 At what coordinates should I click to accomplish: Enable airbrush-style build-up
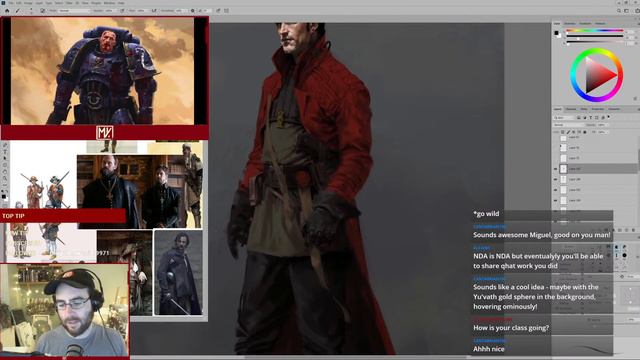pos(154,11)
